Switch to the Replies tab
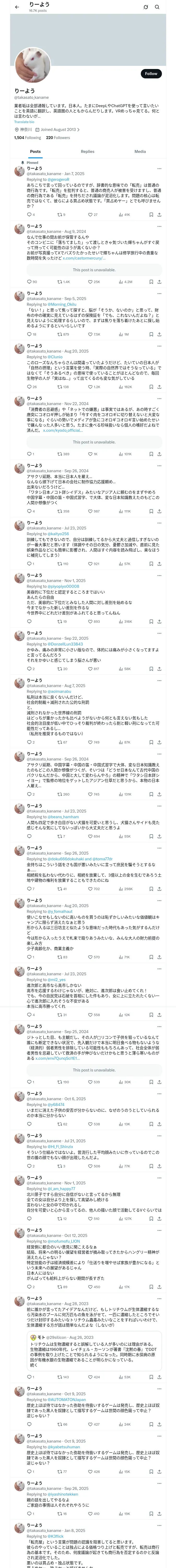 click(x=87, y=152)
